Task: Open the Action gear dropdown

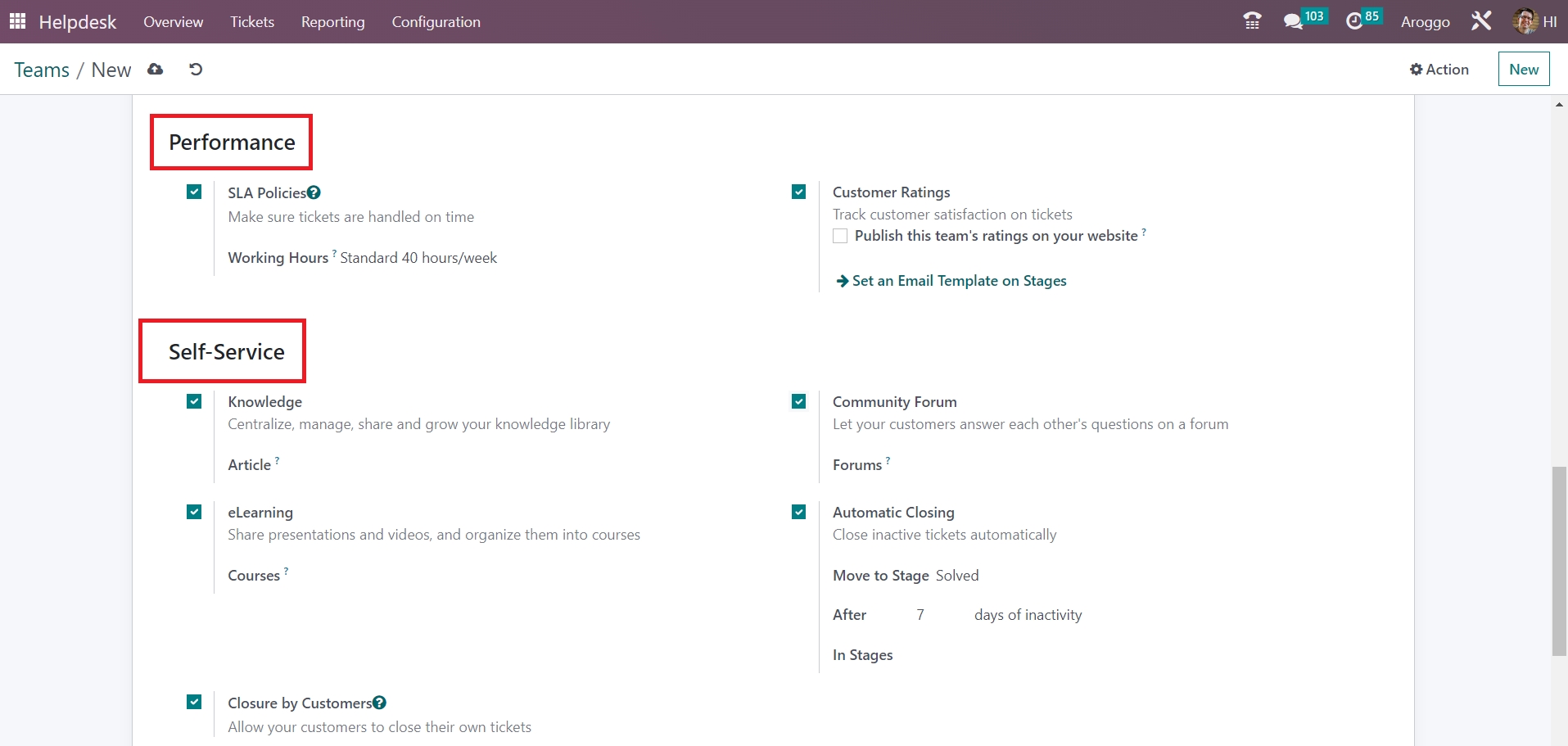Action: coord(1439,70)
